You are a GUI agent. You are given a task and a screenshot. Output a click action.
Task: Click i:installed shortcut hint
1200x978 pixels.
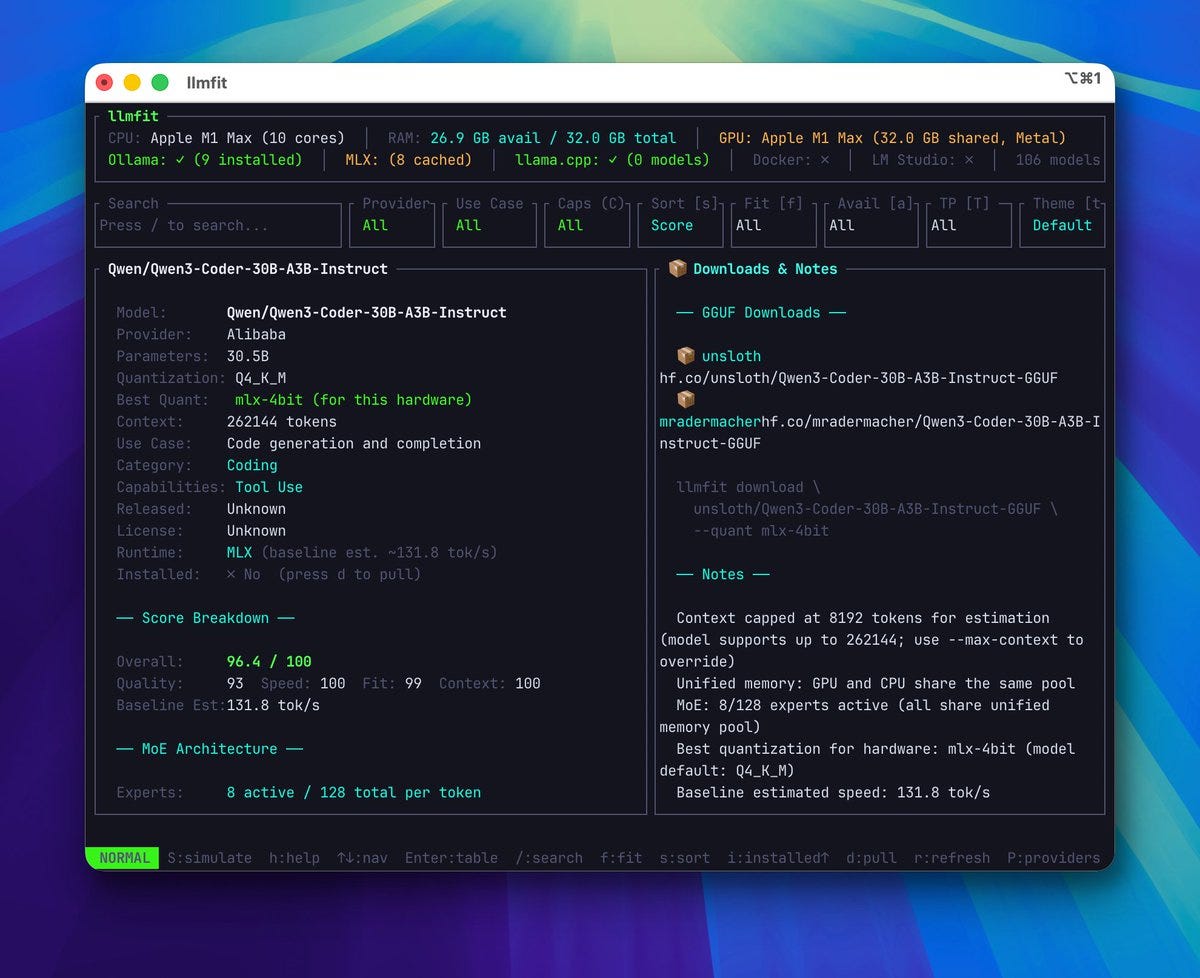click(778, 858)
